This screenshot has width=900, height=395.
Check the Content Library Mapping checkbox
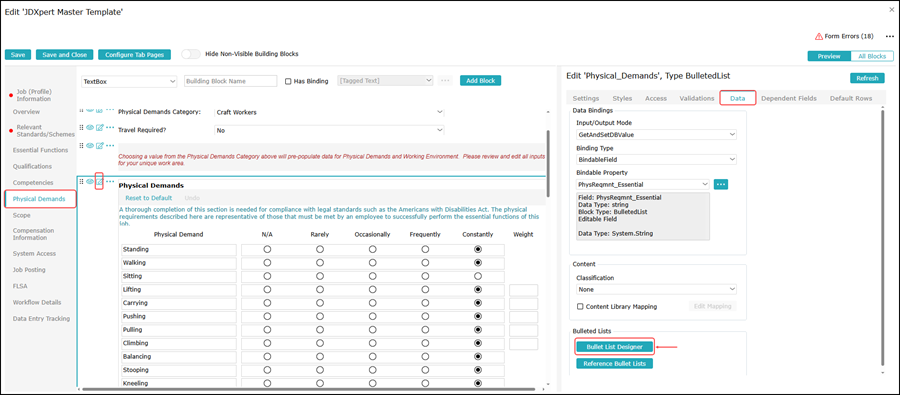click(580, 307)
